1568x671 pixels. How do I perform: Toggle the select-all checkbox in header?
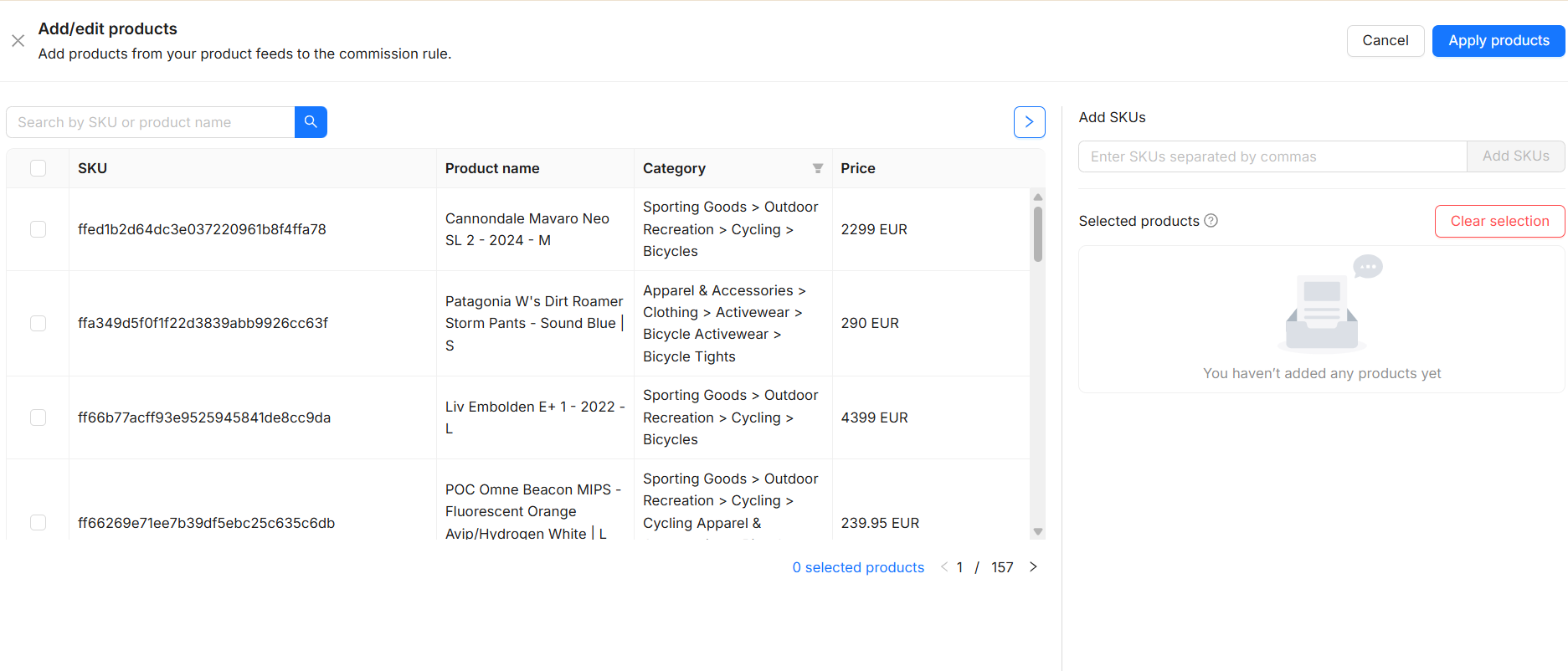point(38,168)
